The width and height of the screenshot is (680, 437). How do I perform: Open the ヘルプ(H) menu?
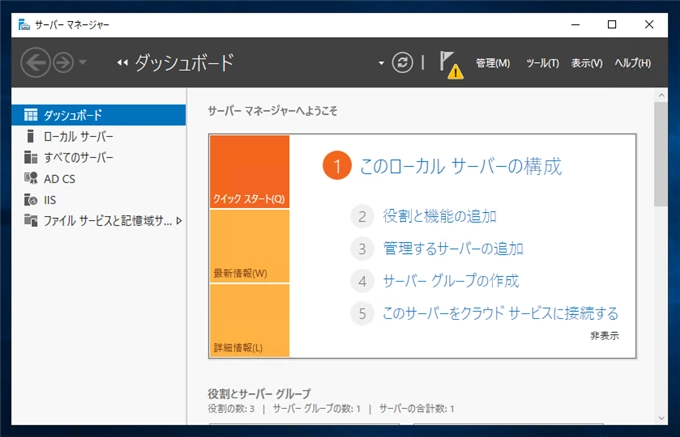(x=633, y=63)
